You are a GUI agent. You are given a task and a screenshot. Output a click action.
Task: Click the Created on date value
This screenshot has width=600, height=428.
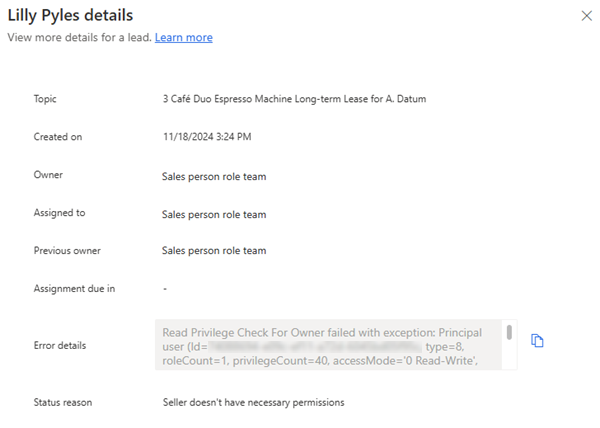207,136
